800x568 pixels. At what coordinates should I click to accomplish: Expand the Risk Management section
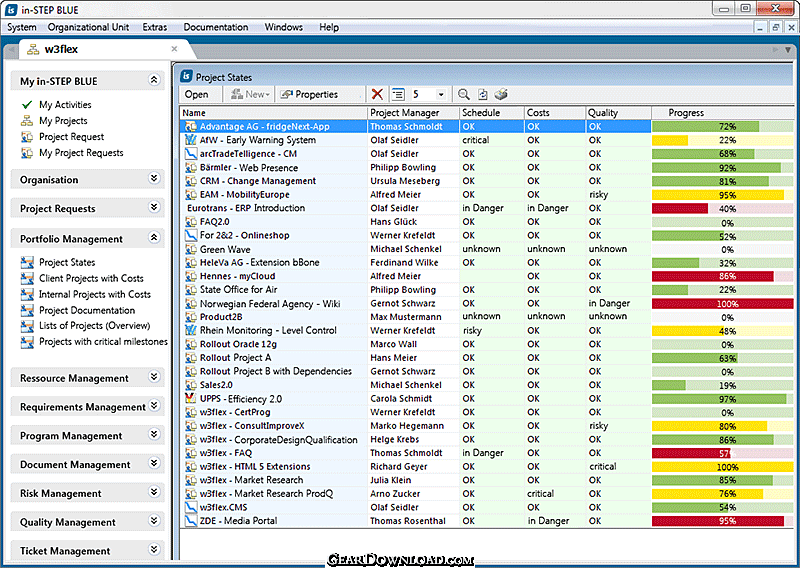[x=154, y=492]
